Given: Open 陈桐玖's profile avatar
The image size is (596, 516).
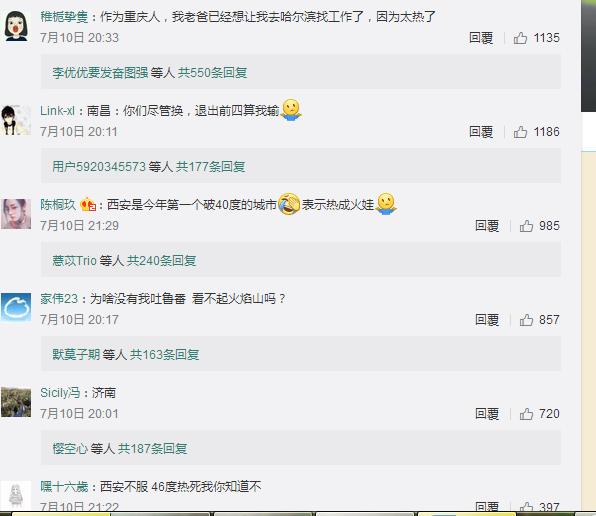Looking at the screenshot, I should pos(16,214).
